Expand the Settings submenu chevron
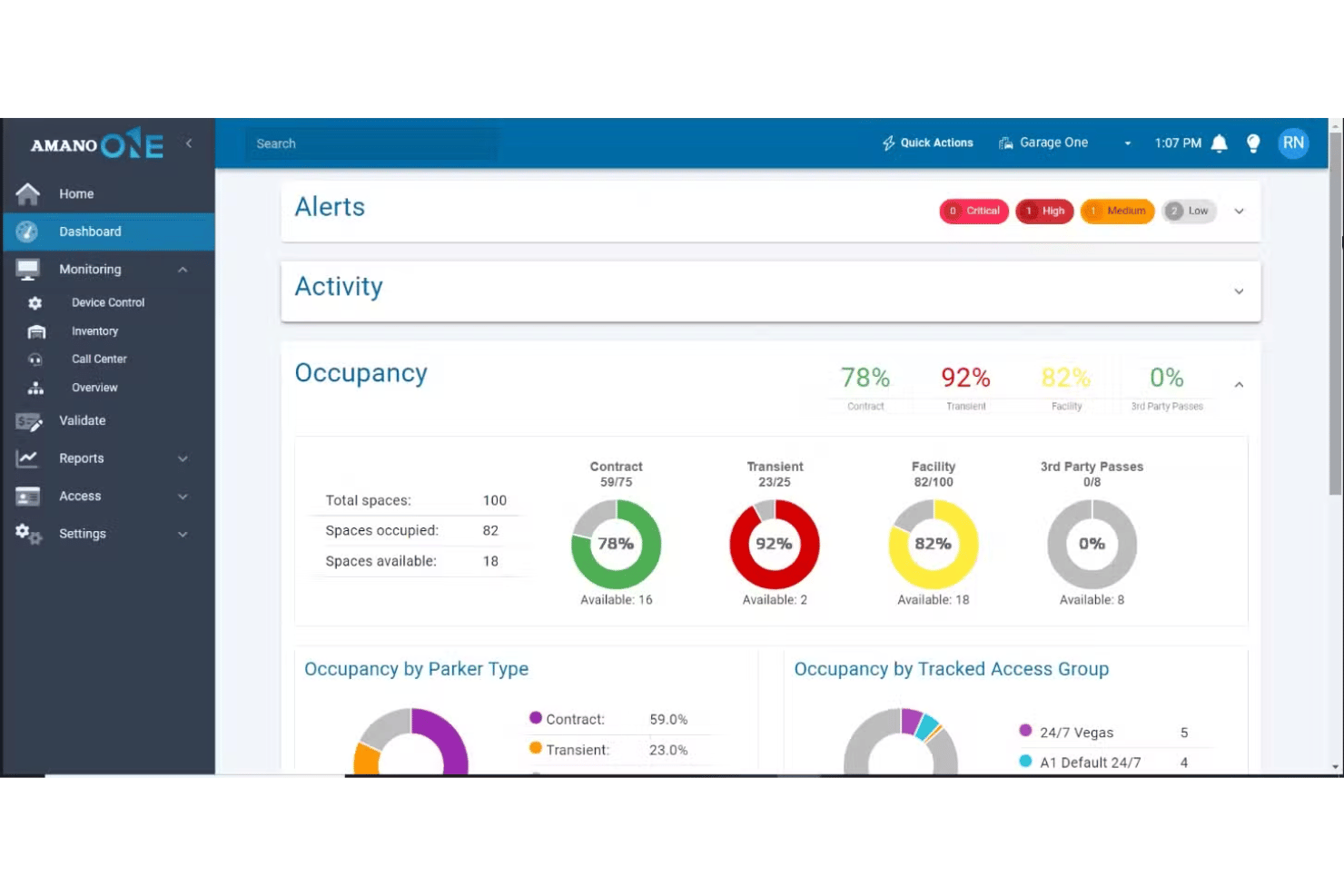 [183, 534]
